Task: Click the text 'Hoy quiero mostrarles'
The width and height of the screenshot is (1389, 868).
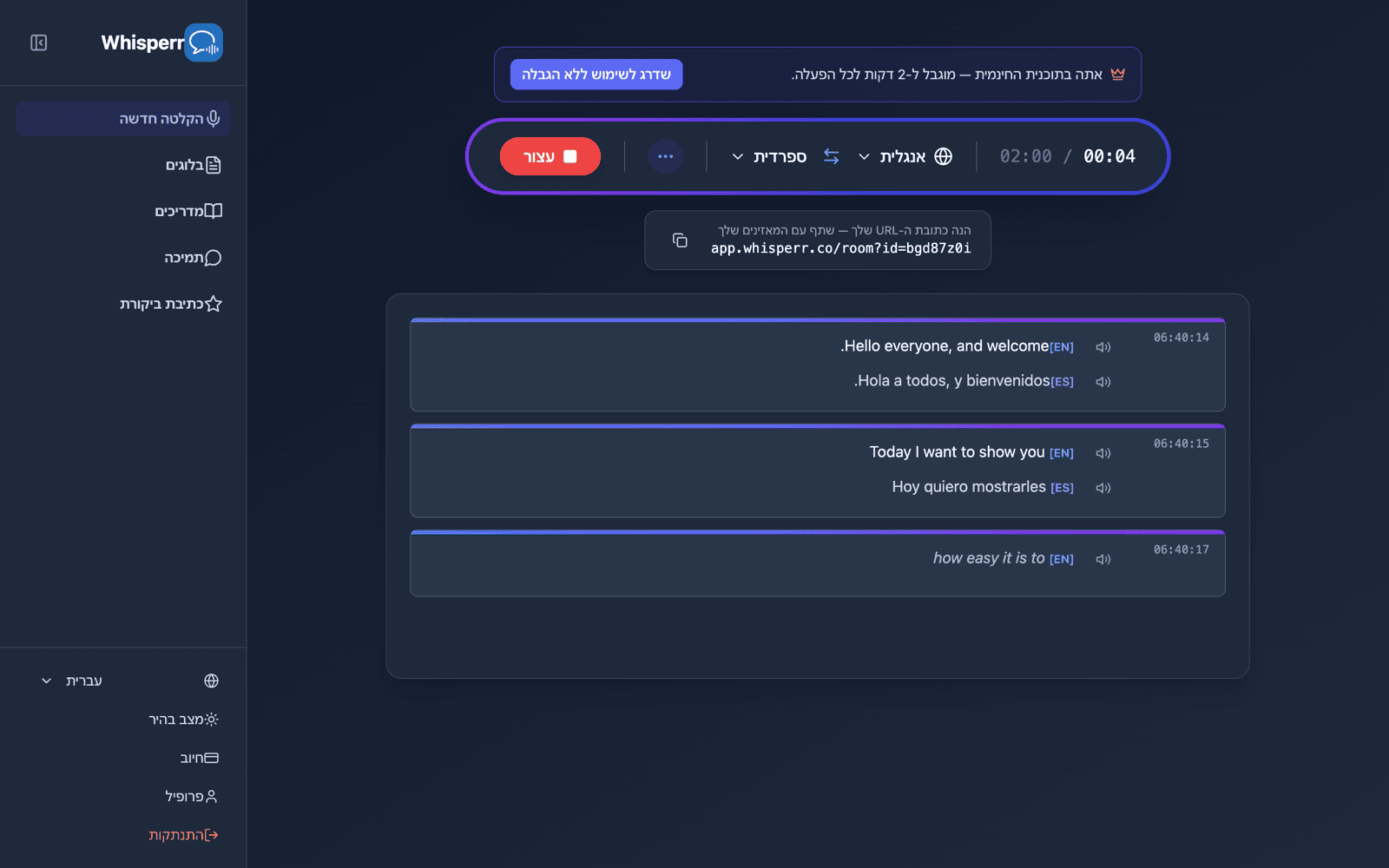Action: [969, 487]
